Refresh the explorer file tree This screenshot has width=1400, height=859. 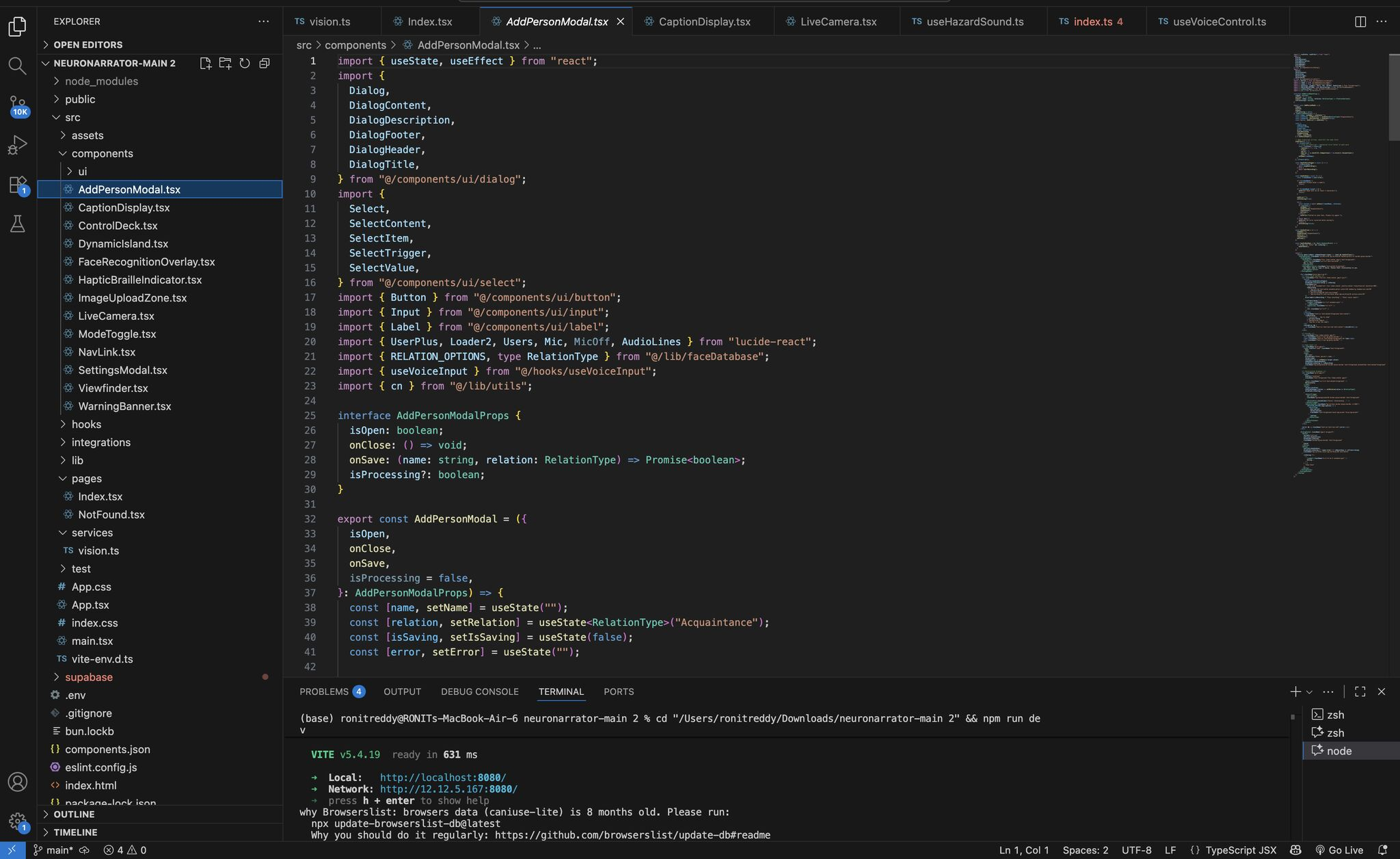(245, 63)
